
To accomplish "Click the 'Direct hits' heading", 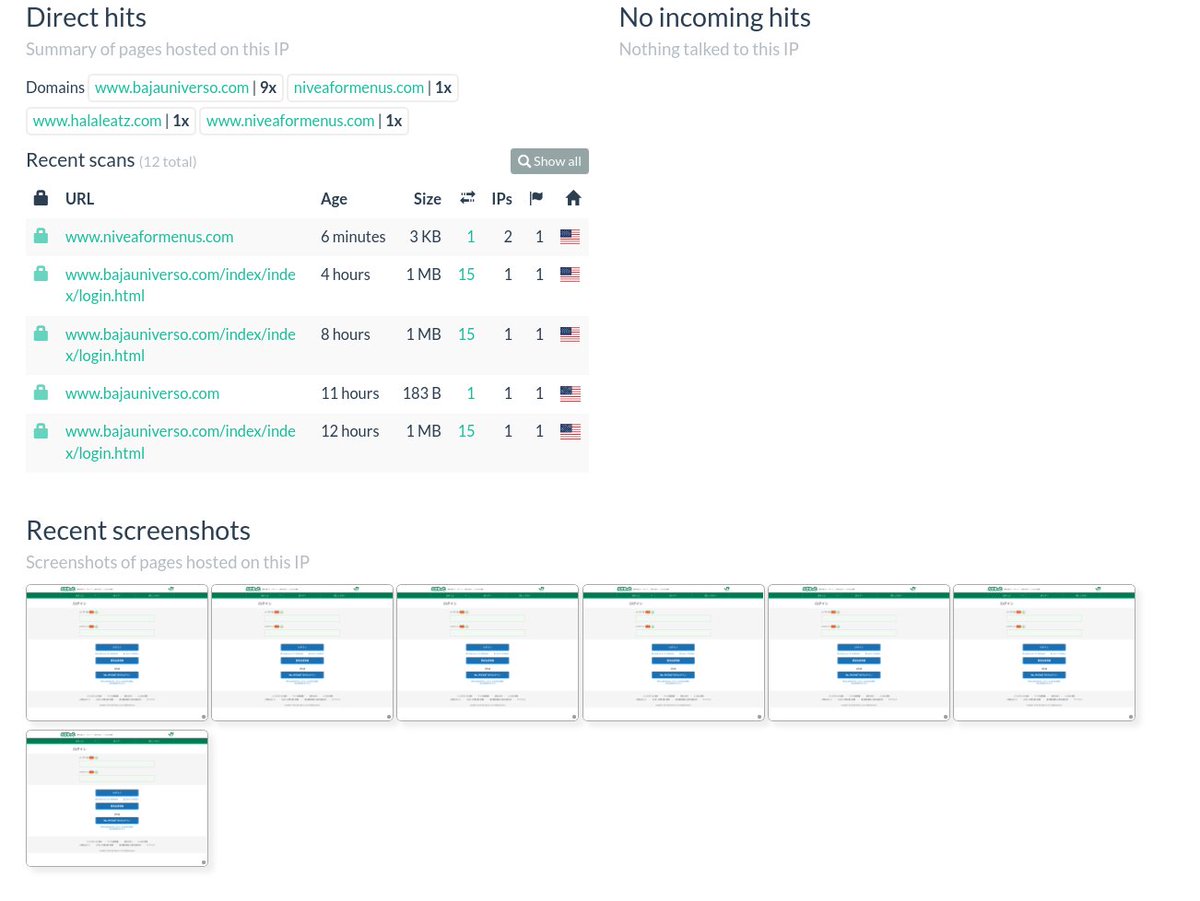I will [x=86, y=17].
